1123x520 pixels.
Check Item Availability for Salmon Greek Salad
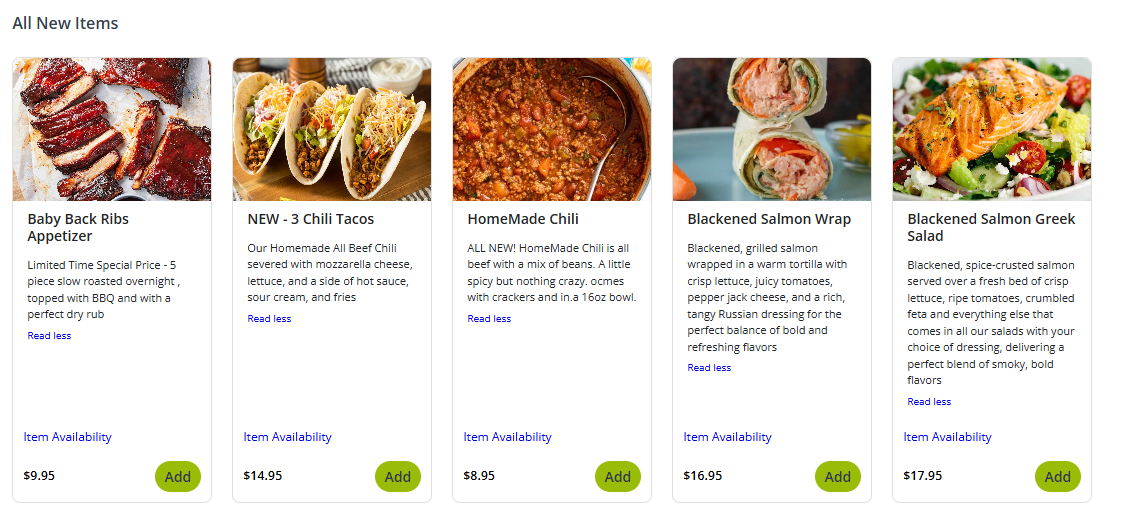click(x=948, y=437)
